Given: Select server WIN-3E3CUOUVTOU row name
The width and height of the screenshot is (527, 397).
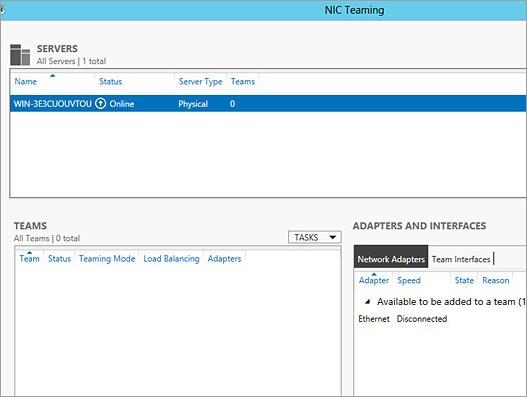Looking at the screenshot, I should click(x=52, y=104).
